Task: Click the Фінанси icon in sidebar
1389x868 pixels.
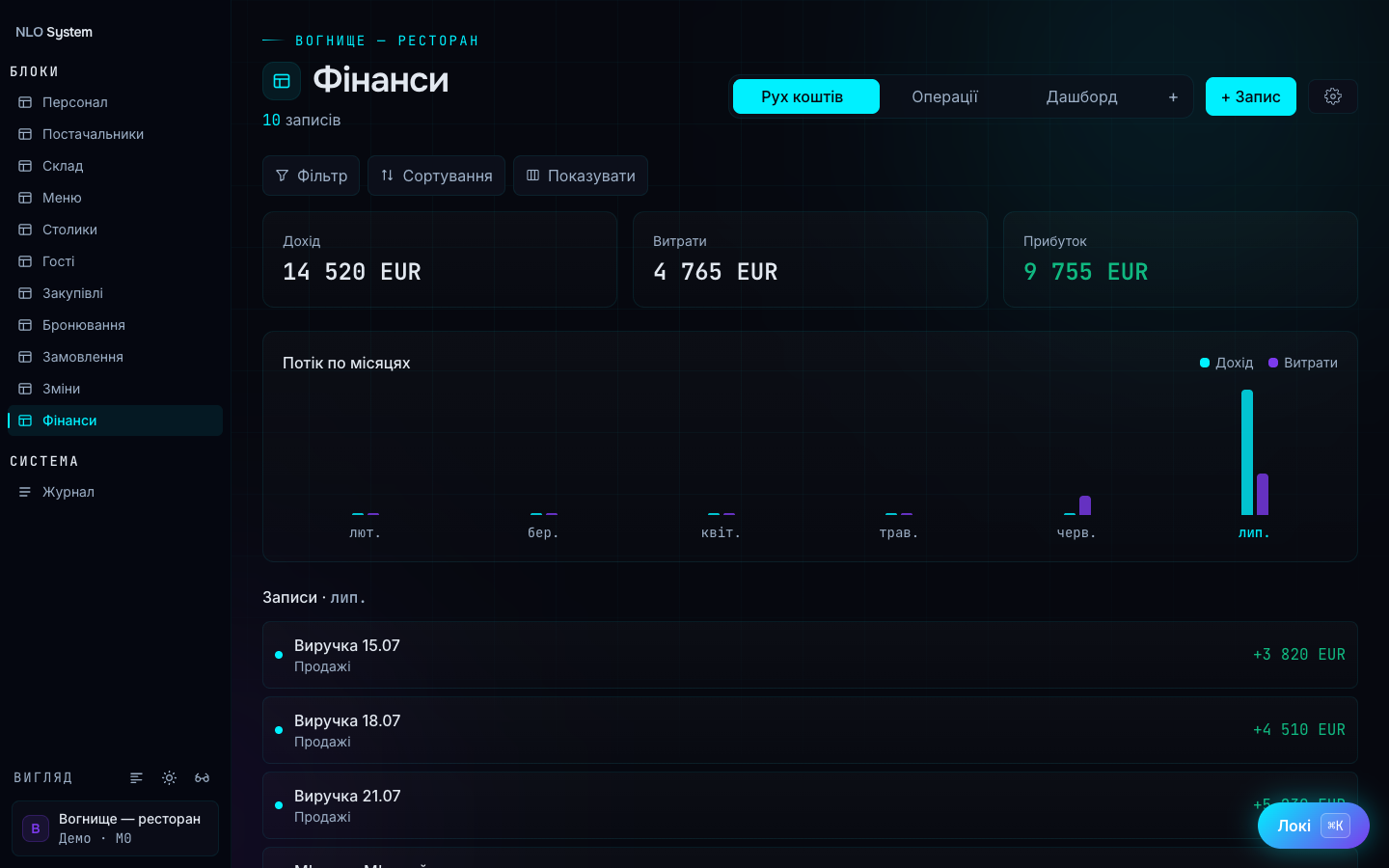Action: tap(25, 420)
